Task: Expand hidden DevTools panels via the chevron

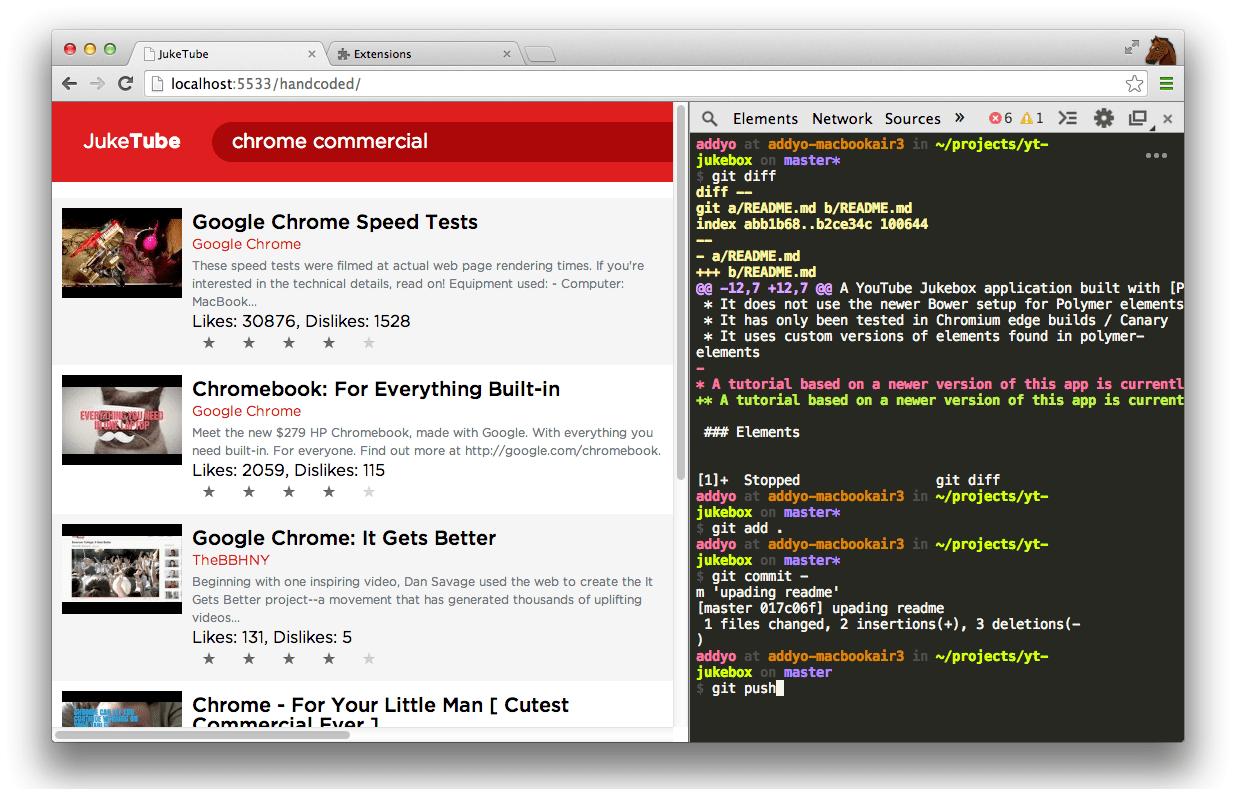Action: click(x=959, y=118)
